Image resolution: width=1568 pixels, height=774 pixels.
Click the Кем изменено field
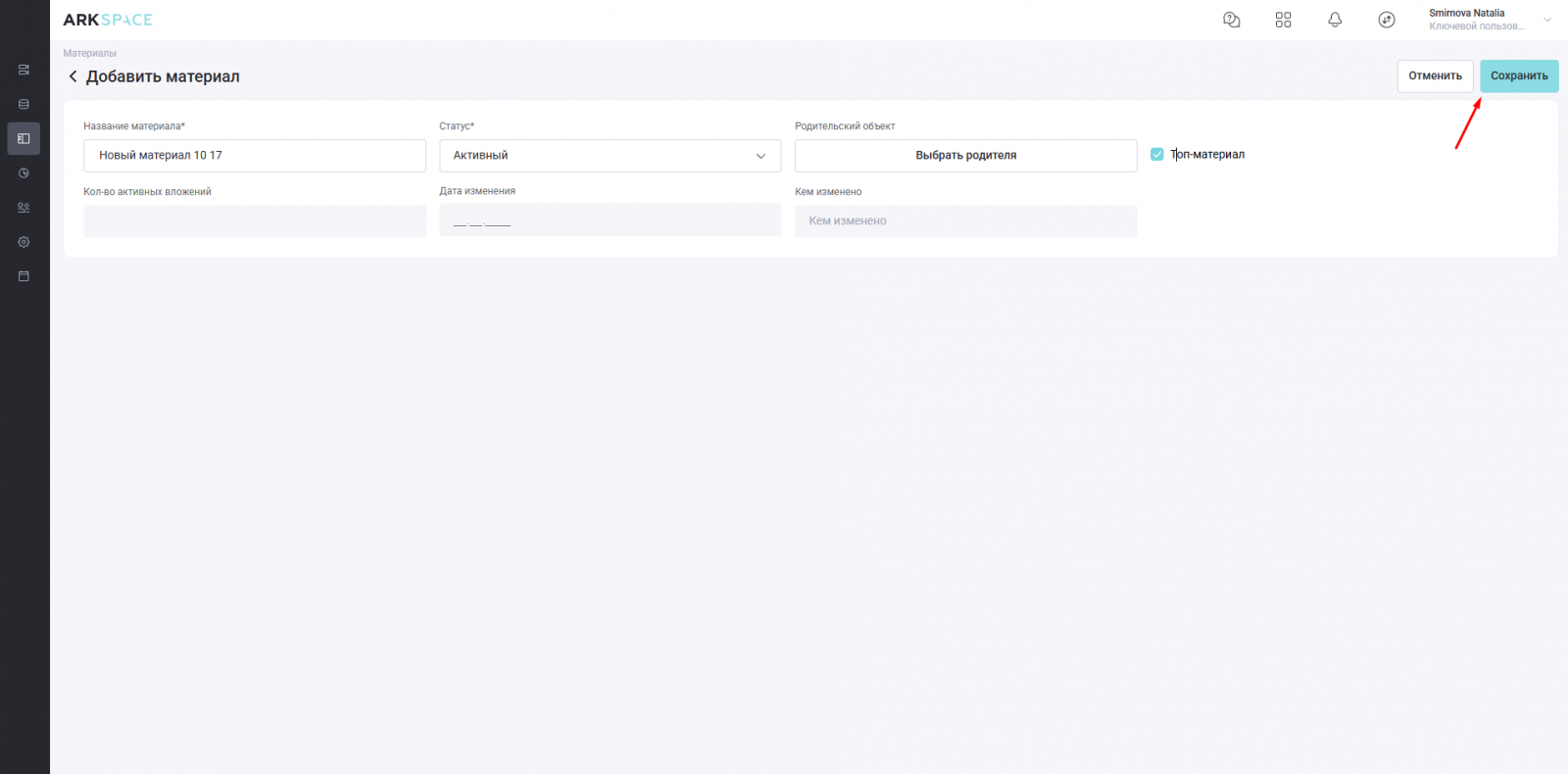point(965,220)
